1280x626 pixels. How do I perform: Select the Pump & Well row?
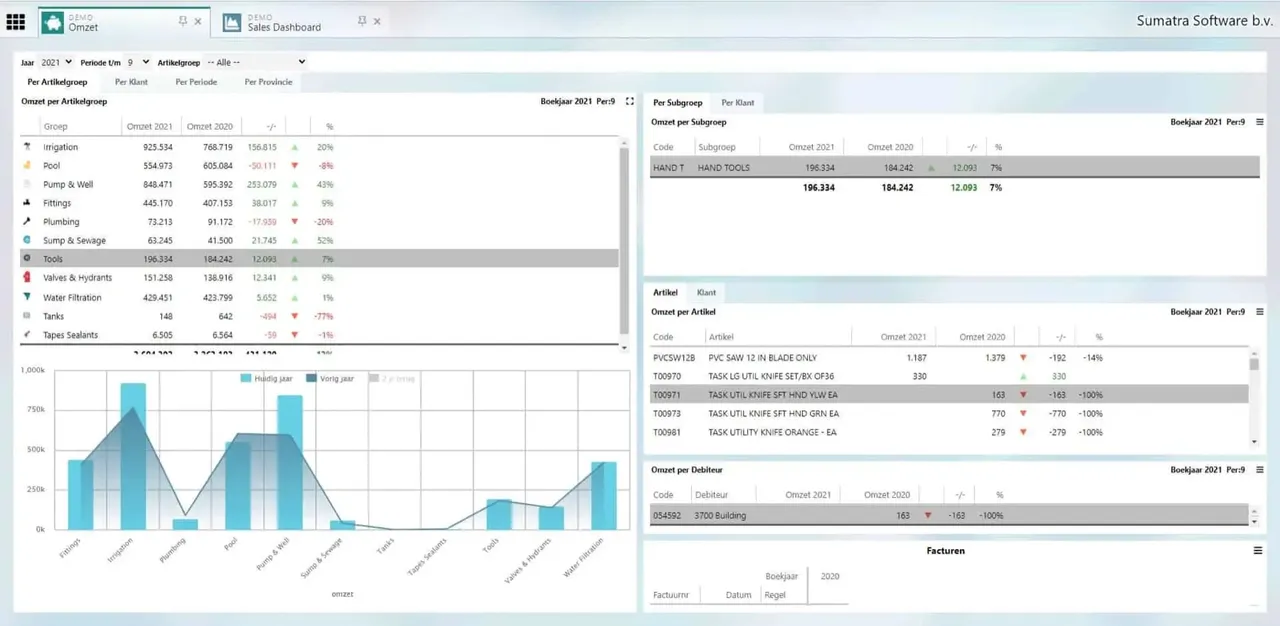pos(320,184)
